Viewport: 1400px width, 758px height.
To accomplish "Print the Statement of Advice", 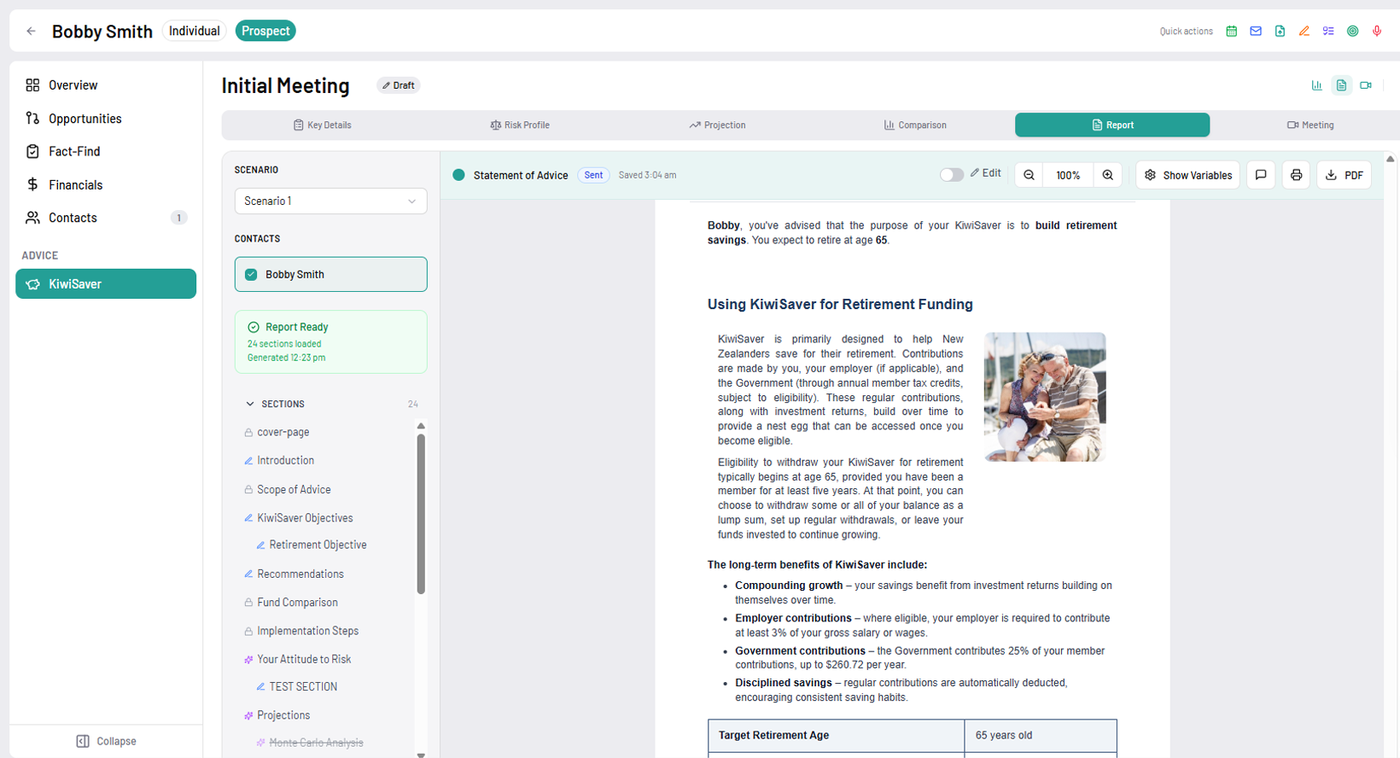I will point(1296,175).
